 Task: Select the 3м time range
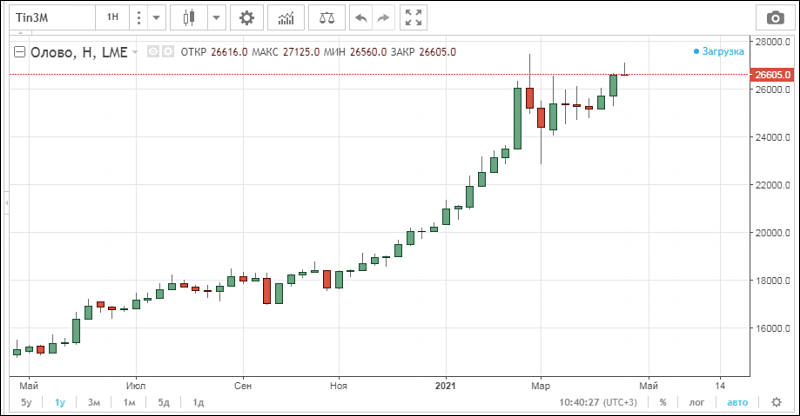coord(94,402)
